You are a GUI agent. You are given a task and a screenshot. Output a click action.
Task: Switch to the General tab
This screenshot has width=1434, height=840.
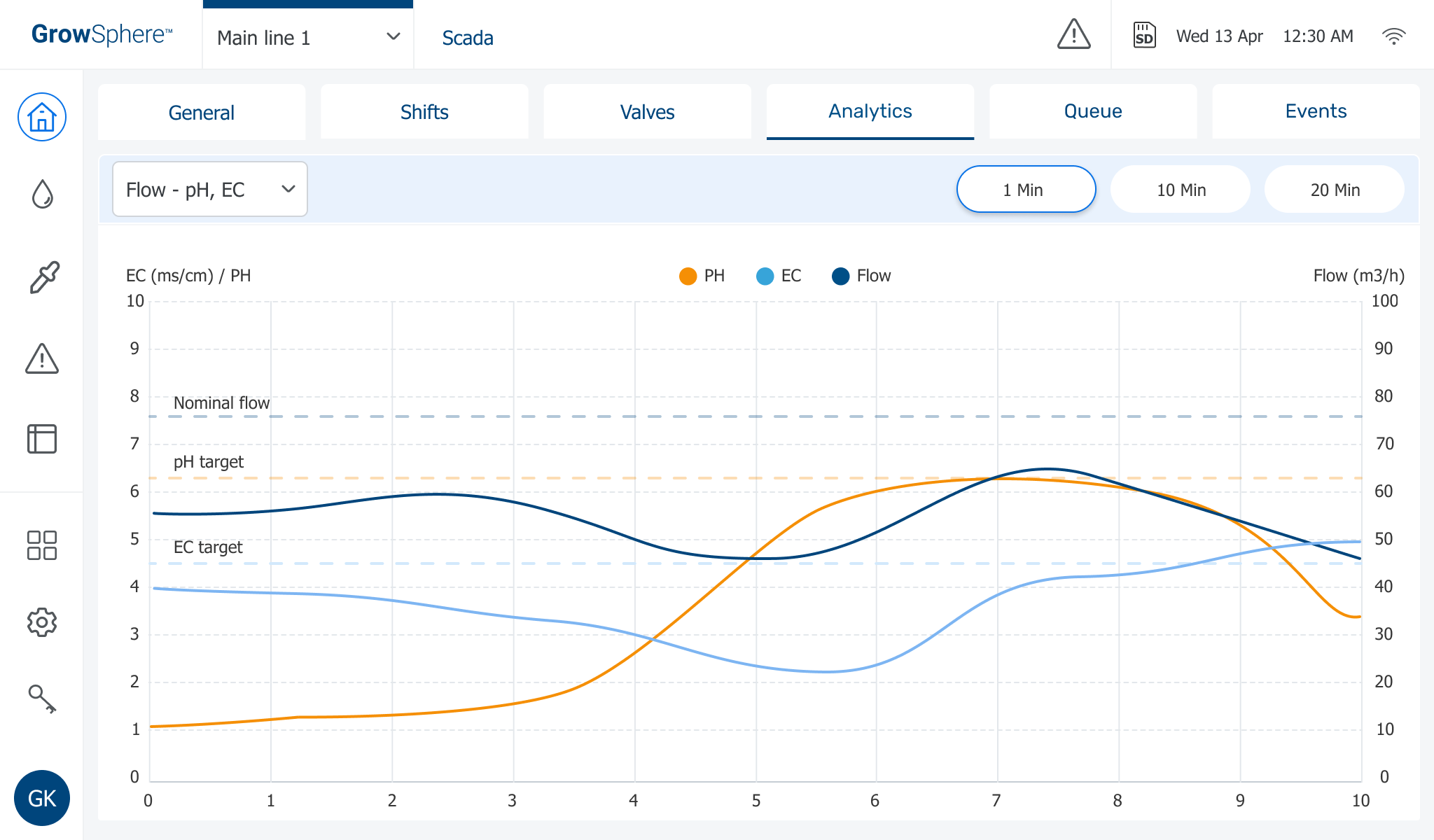[202, 112]
